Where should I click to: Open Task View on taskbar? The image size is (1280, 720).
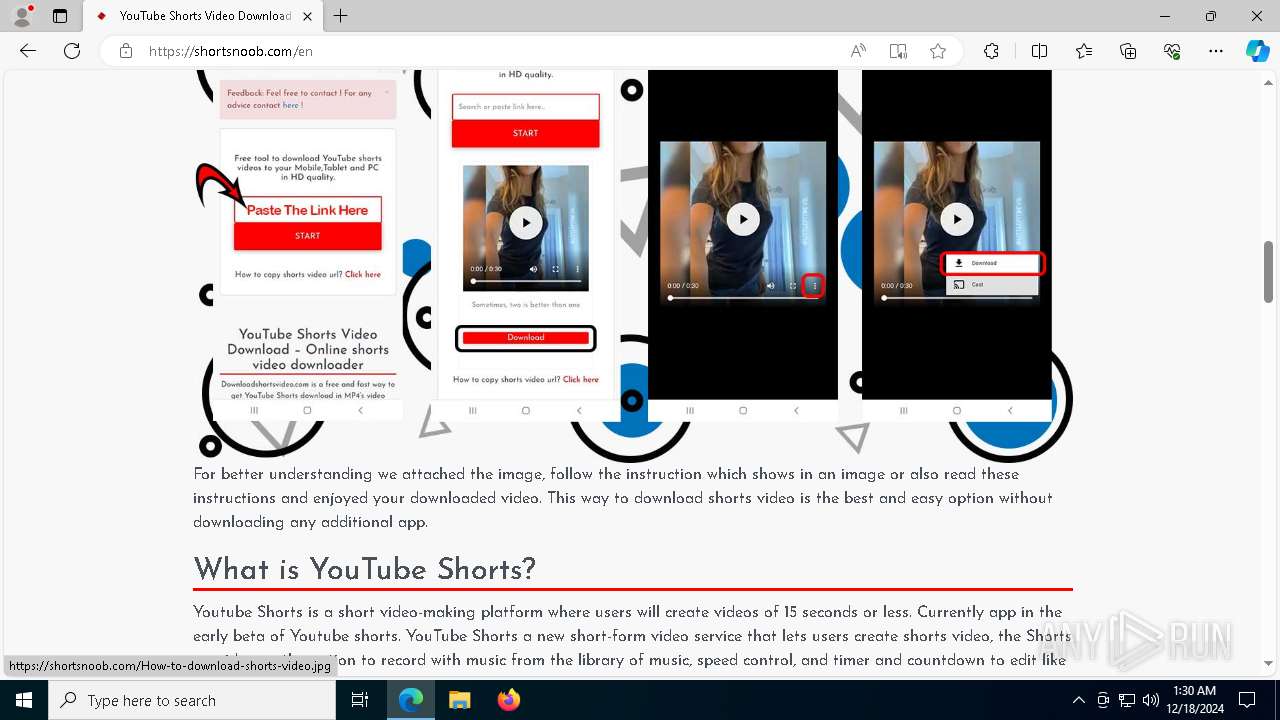coord(360,700)
